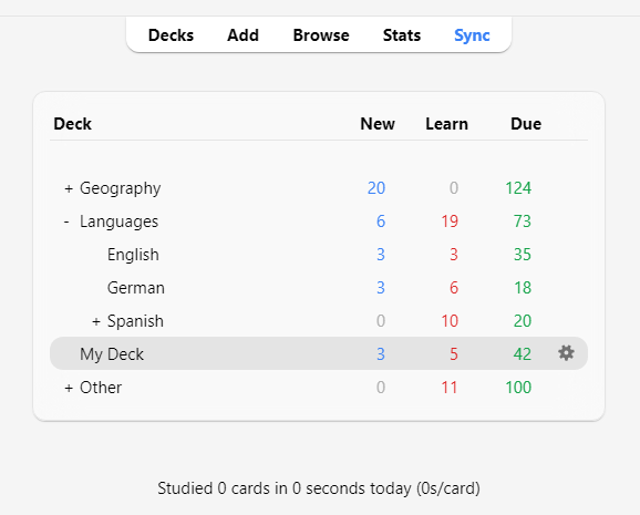The image size is (640, 515).
Task: Click Languages' new count 6
Action: [381, 222]
